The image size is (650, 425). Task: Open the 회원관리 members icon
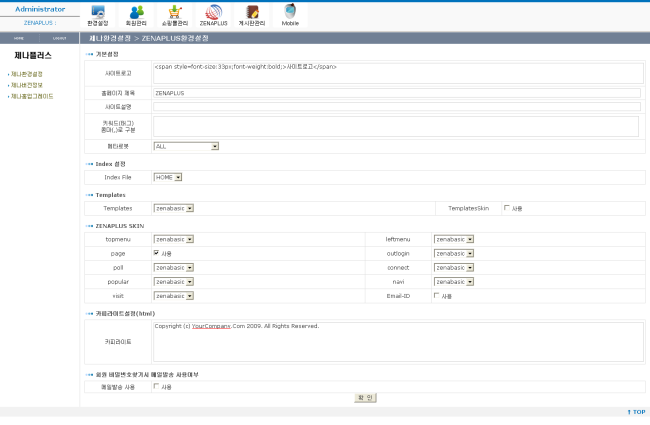click(136, 14)
